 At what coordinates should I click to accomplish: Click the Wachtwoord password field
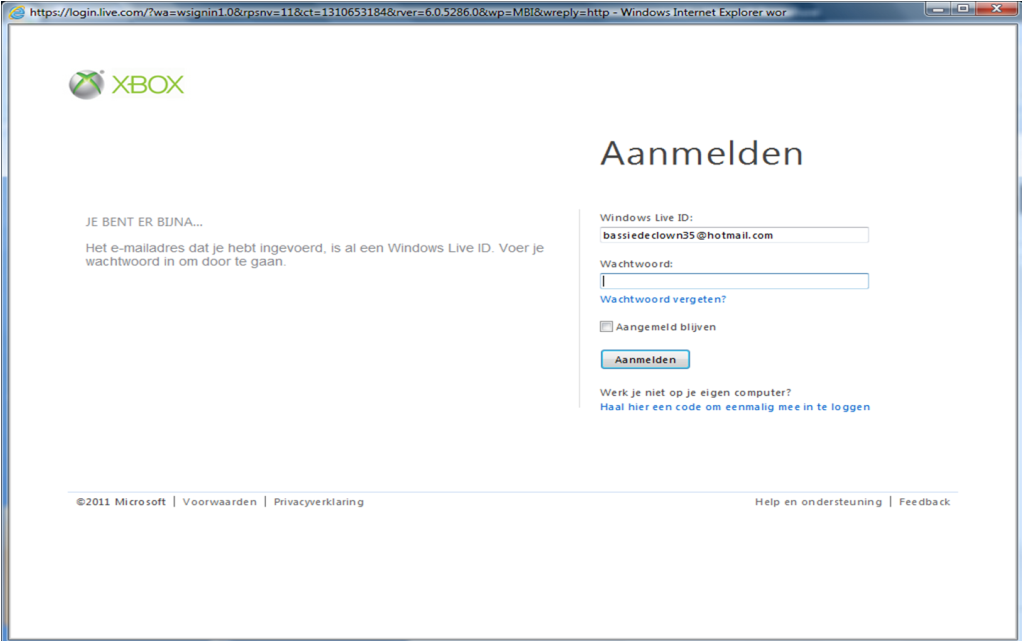coord(734,281)
